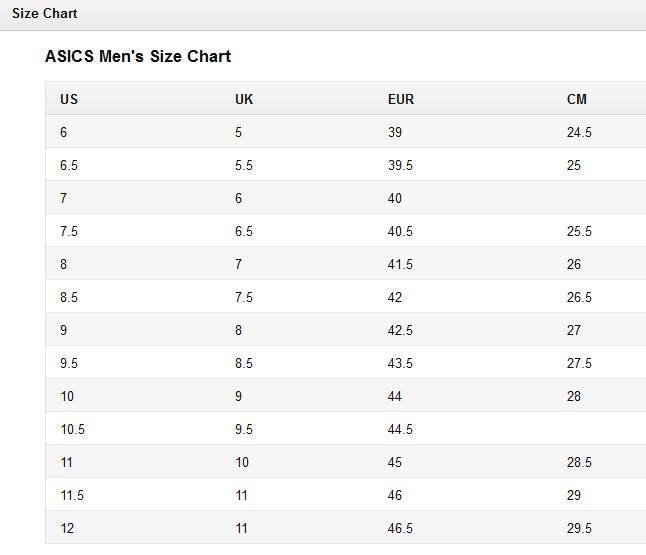Image resolution: width=646 pixels, height=555 pixels.
Task: Click the EUR column header
Action: tap(401, 99)
